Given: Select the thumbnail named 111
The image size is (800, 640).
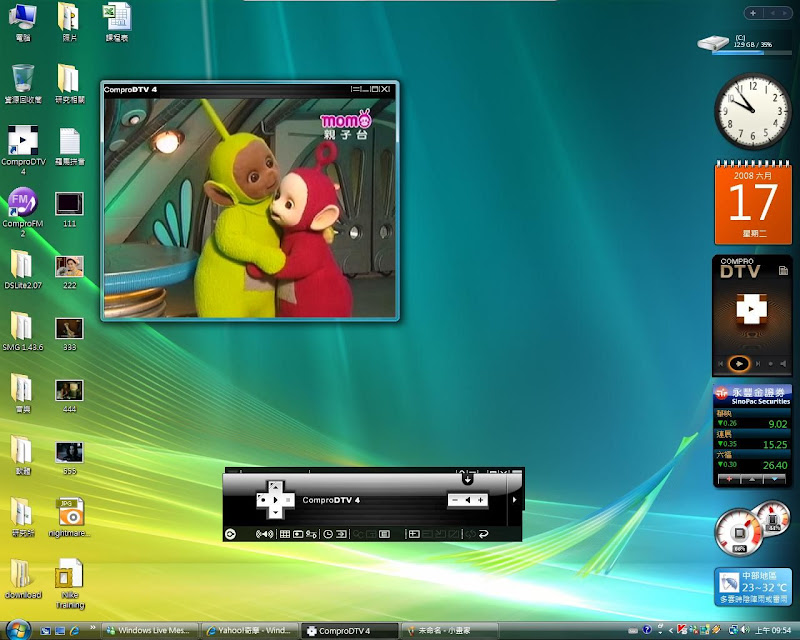Looking at the screenshot, I should pyautogui.click(x=69, y=209).
